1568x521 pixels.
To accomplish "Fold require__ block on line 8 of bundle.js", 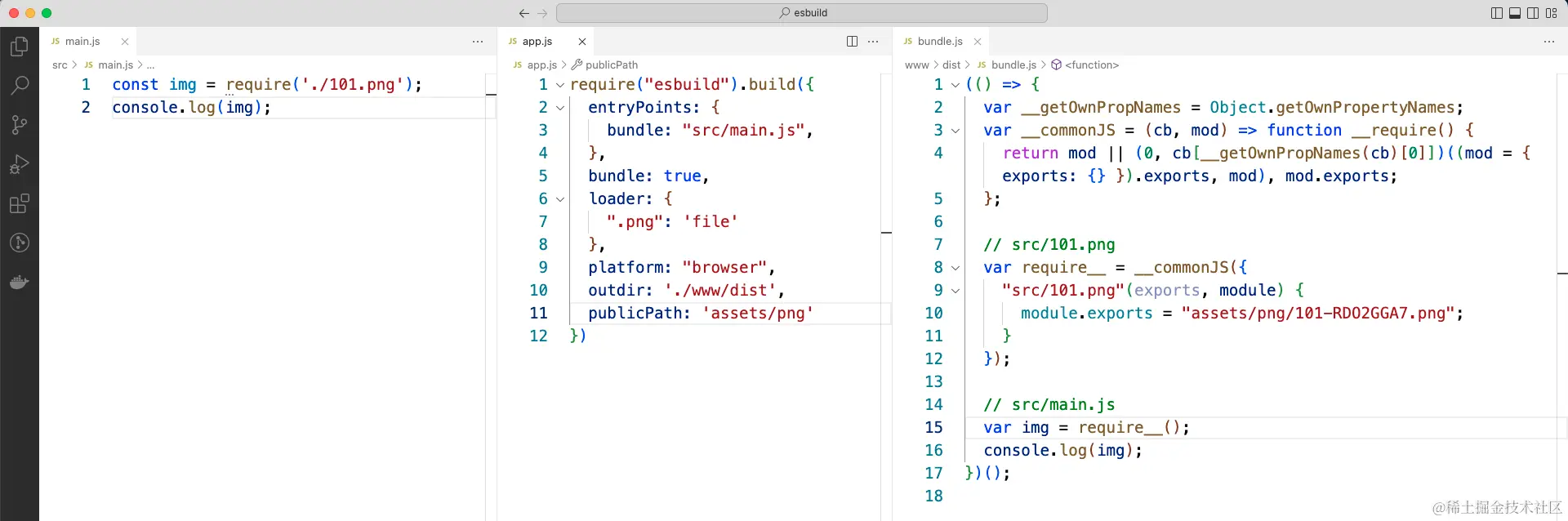I will click(955, 268).
